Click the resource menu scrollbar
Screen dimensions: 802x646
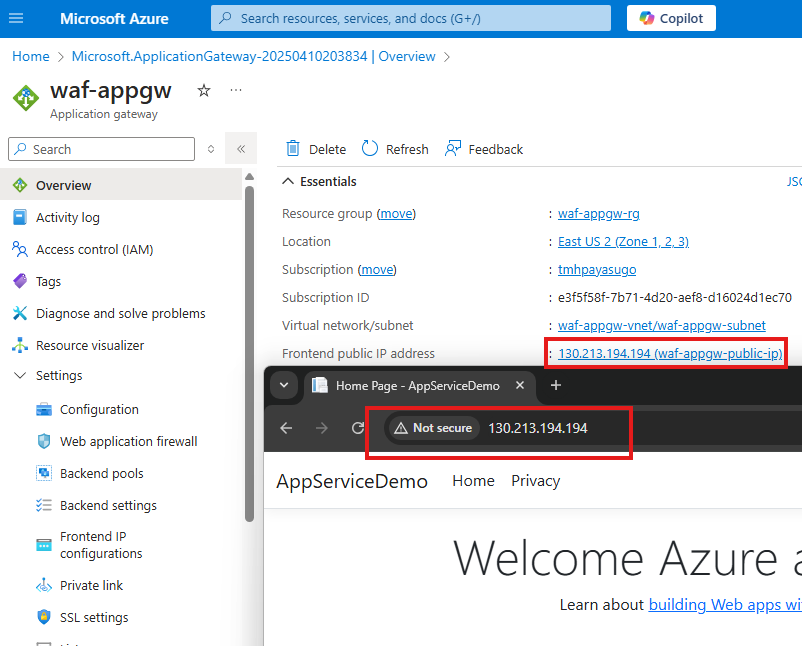click(250, 353)
